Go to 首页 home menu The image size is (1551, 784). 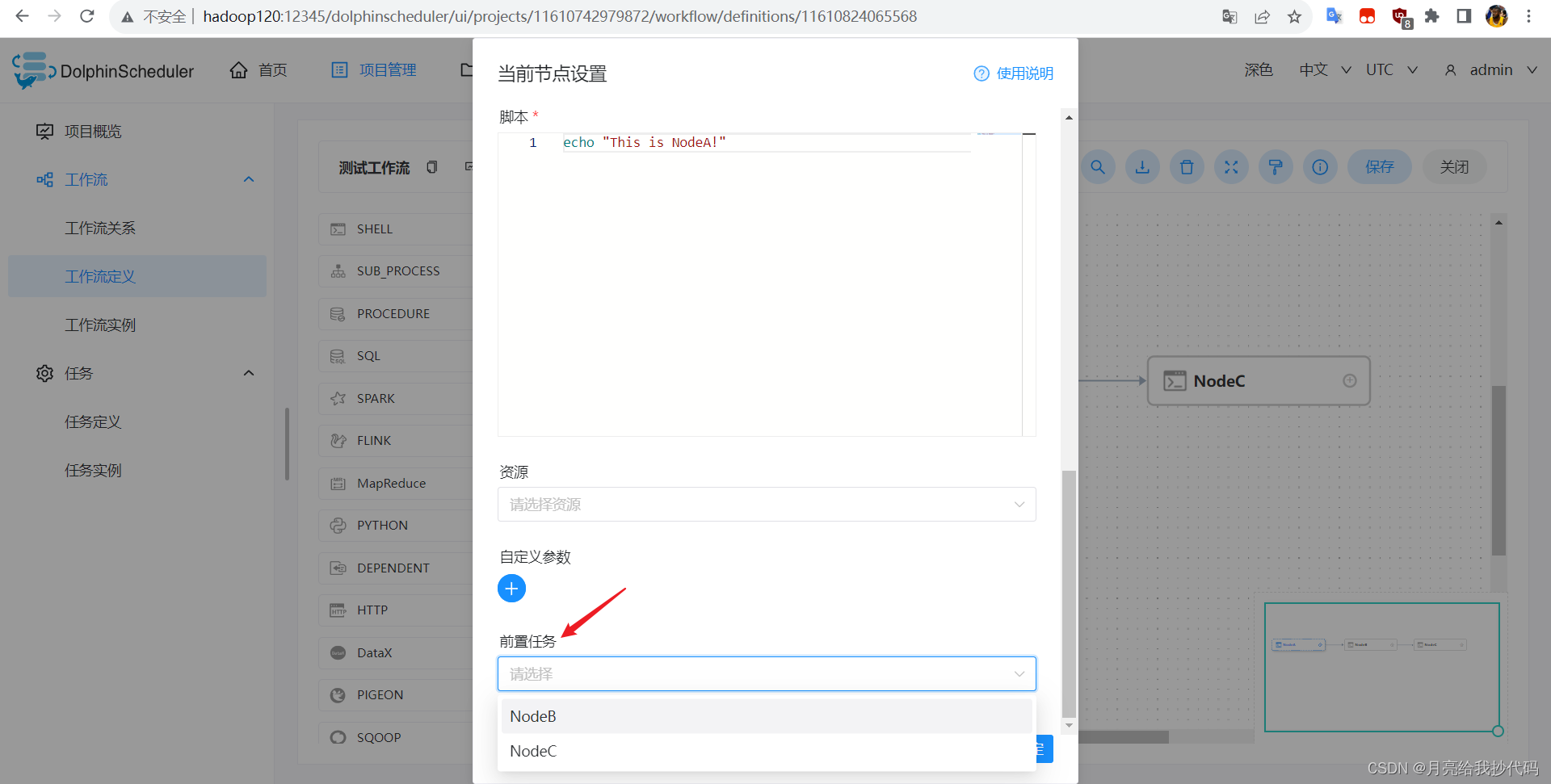(x=258, y=70)
